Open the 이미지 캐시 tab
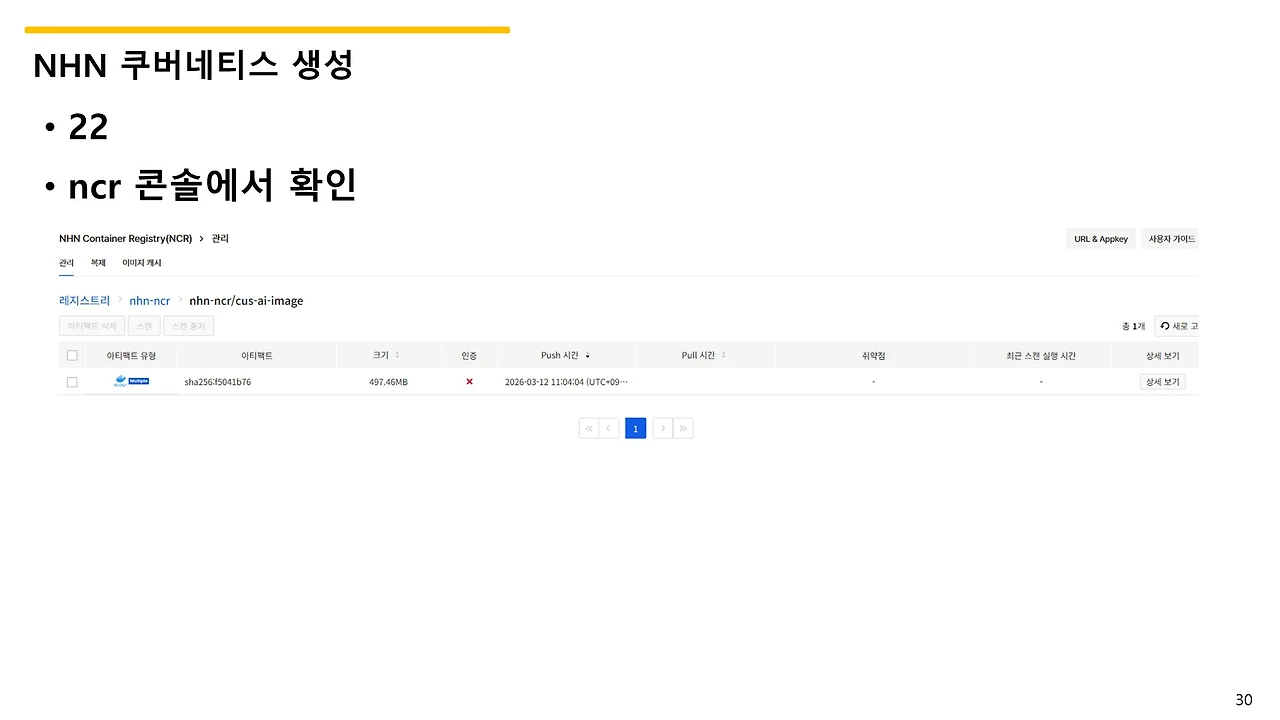Screen dimensions: 1280x720 point(141,262)
